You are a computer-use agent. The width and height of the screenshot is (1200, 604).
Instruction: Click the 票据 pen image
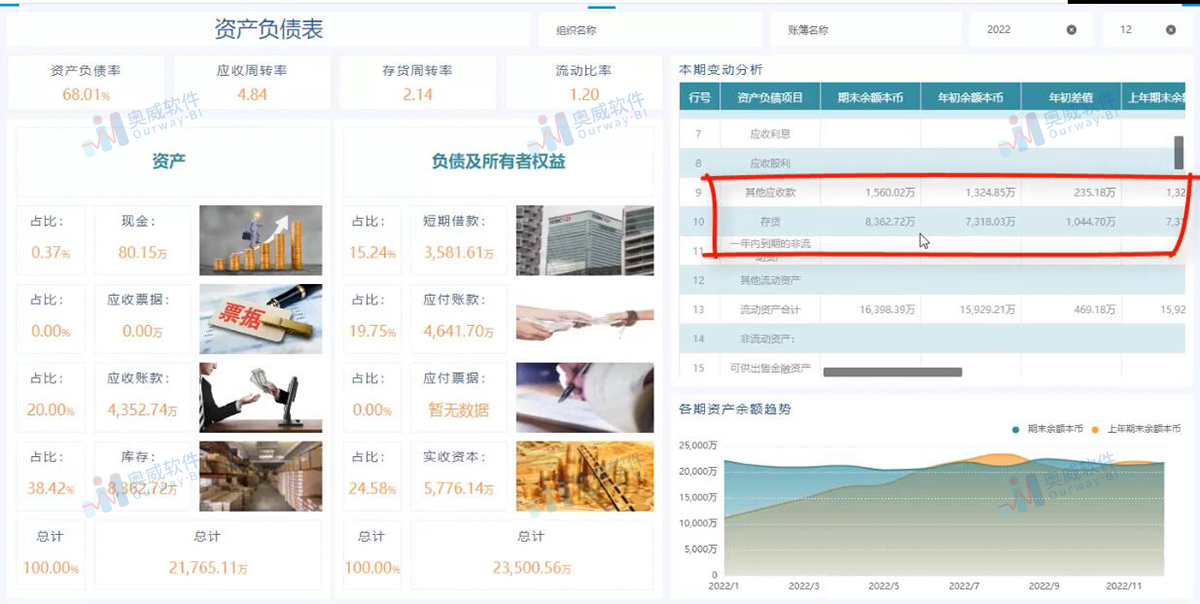[261, 319]
